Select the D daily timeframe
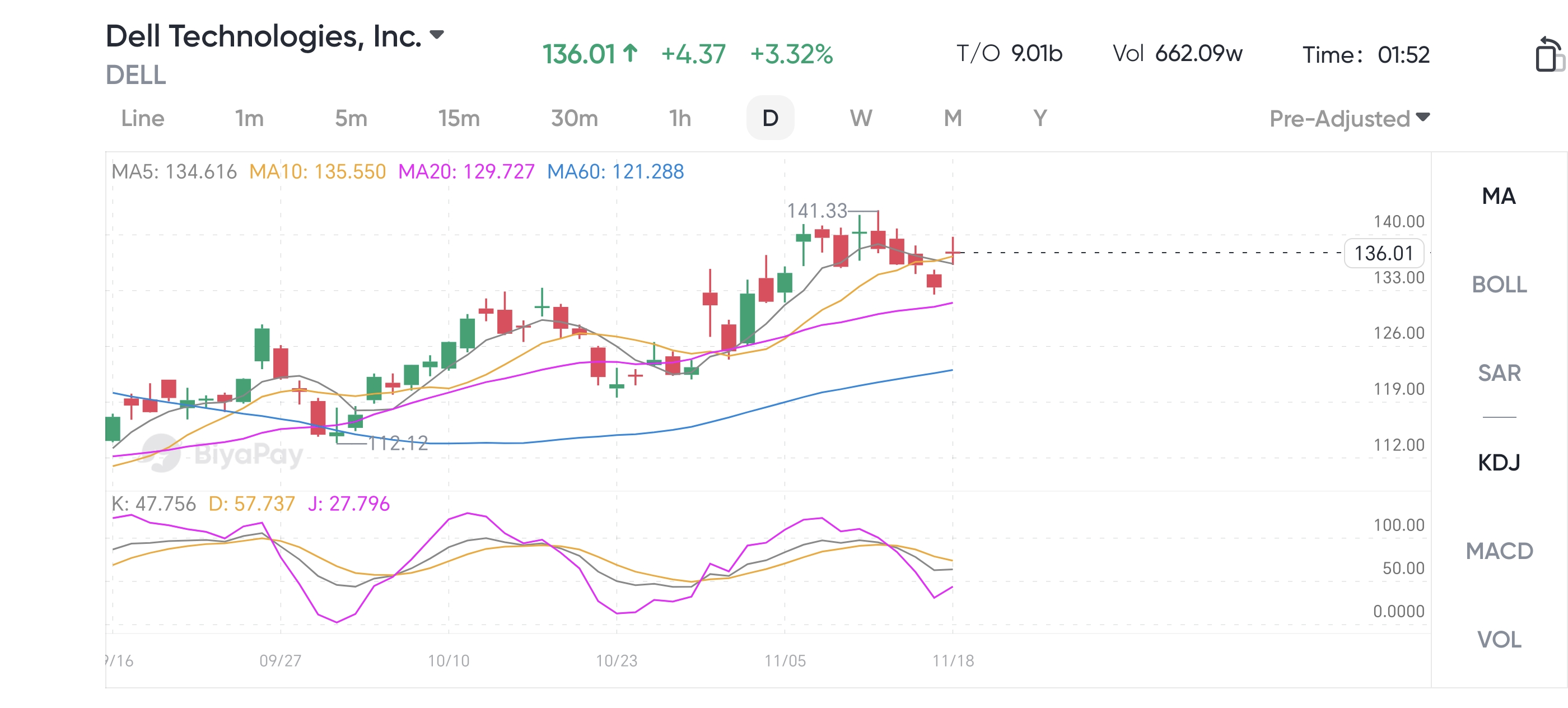 tap(770, 118)
